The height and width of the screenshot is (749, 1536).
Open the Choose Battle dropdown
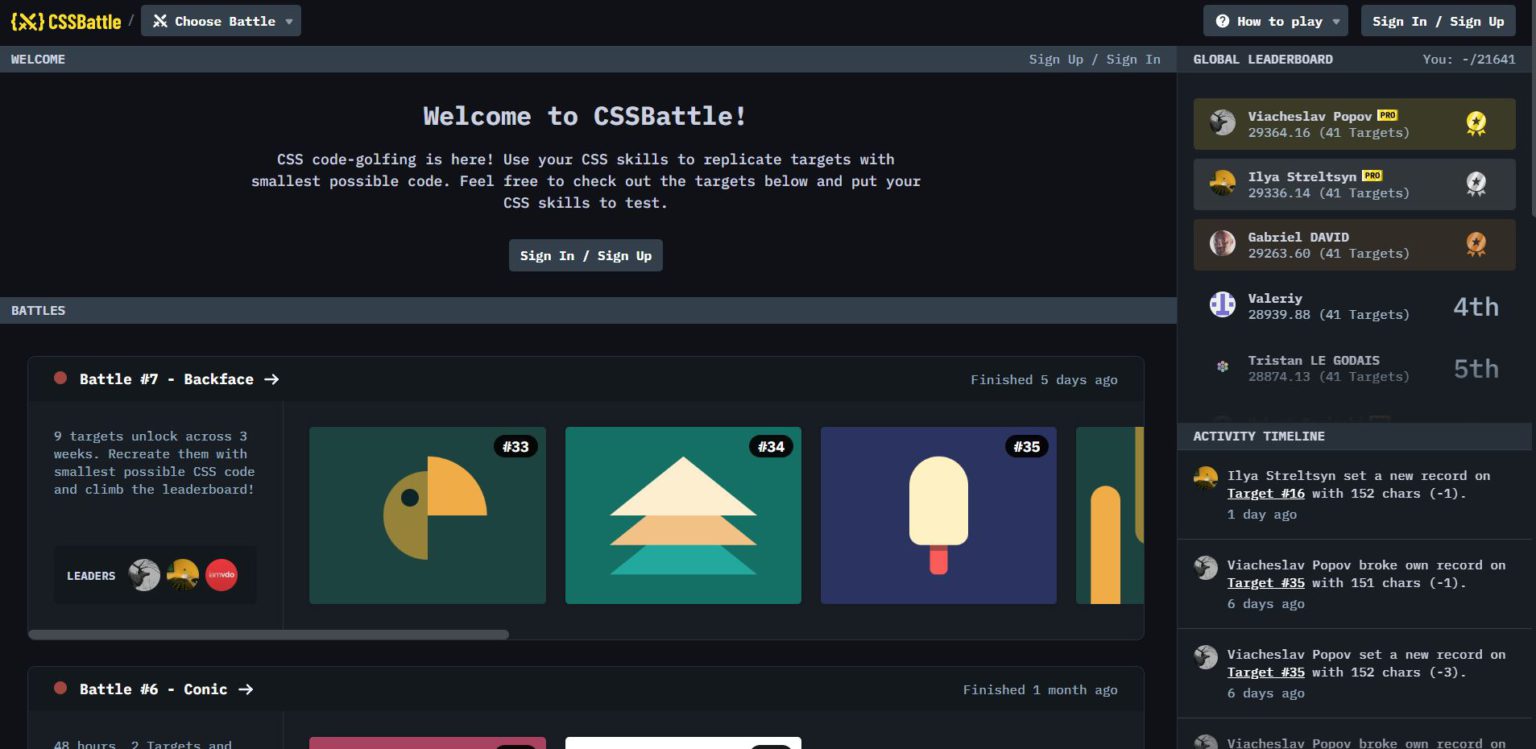pyautogui.click(x=221, y=21)
